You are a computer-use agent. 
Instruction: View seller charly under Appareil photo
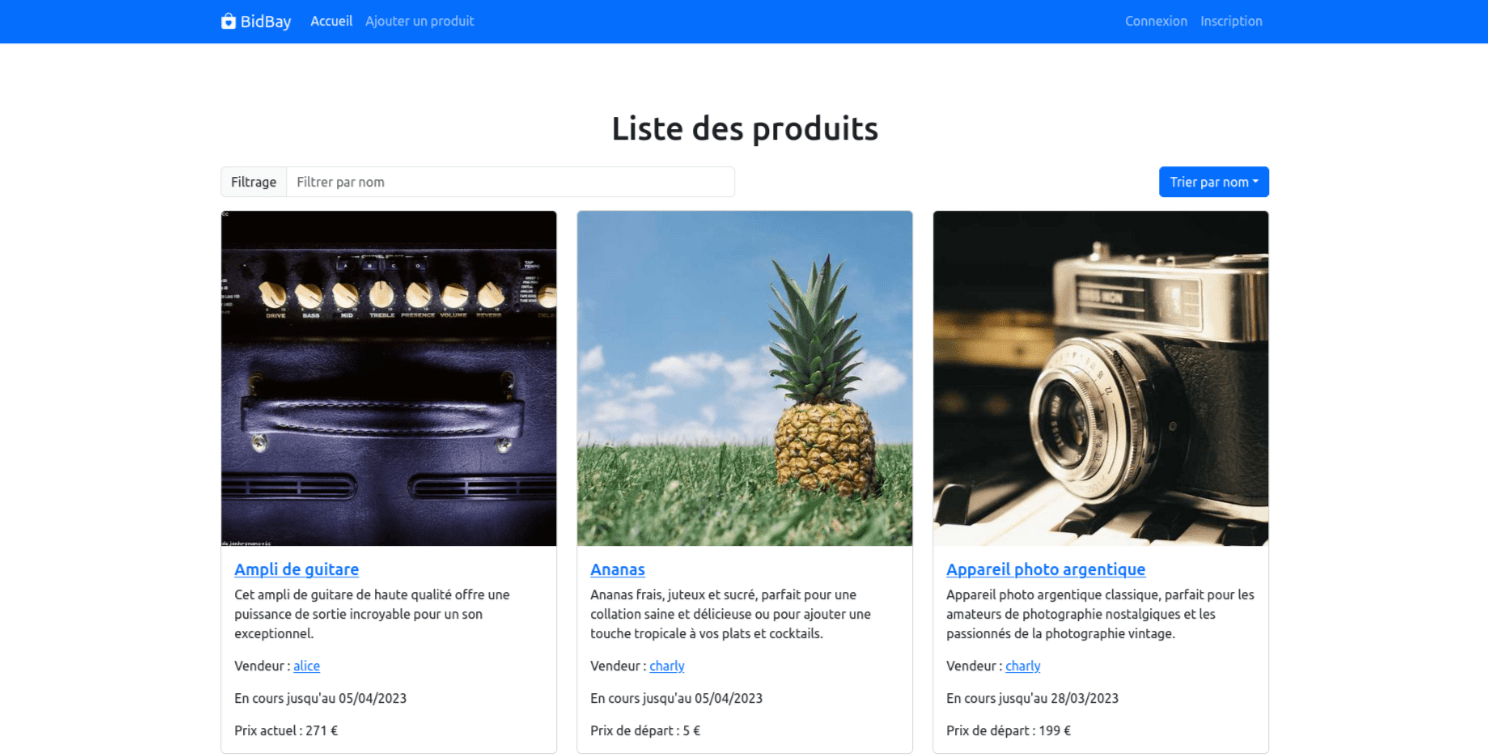pos(1023,666)
